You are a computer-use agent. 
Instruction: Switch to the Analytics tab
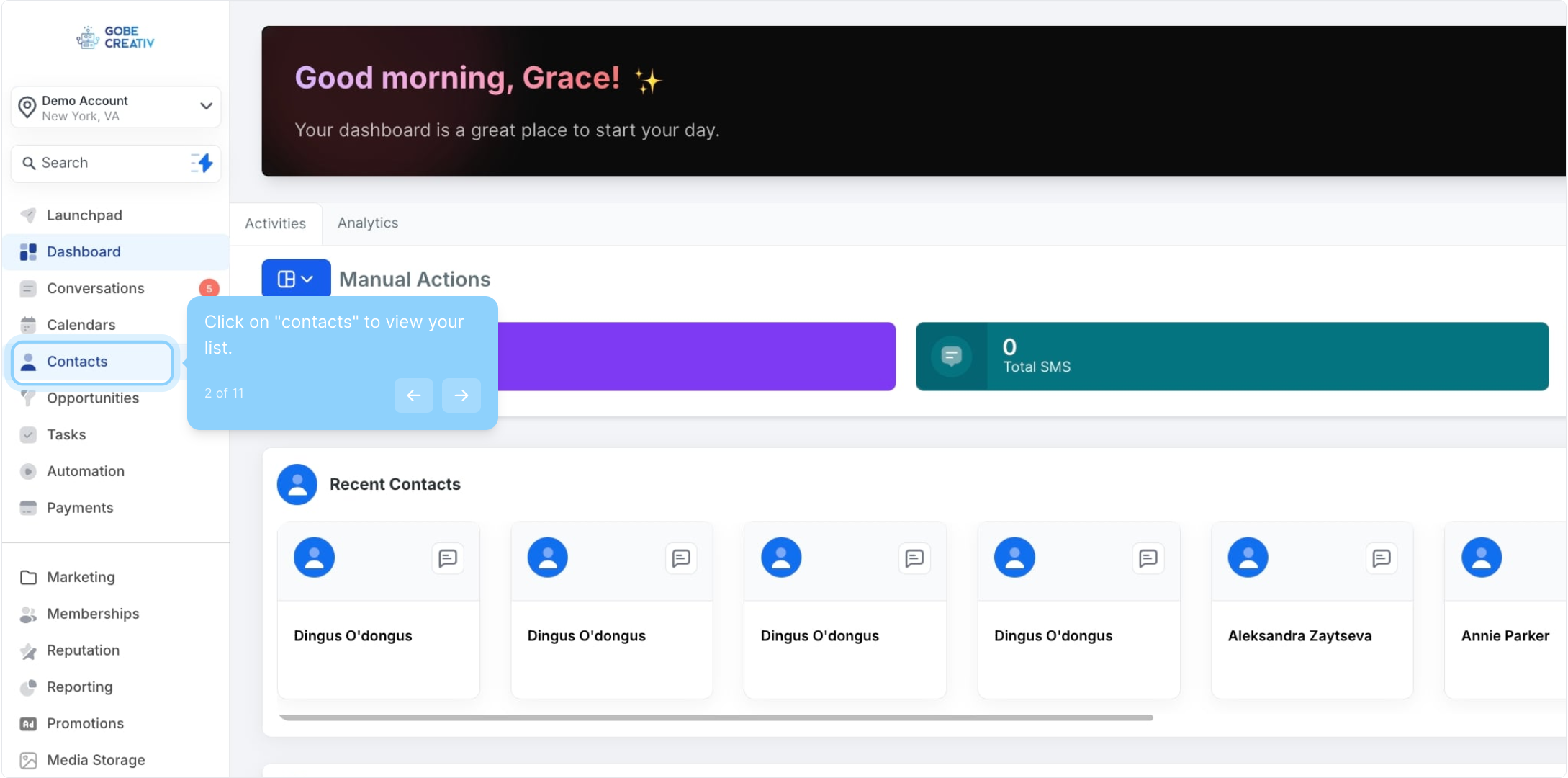click(x=367, y=223)
